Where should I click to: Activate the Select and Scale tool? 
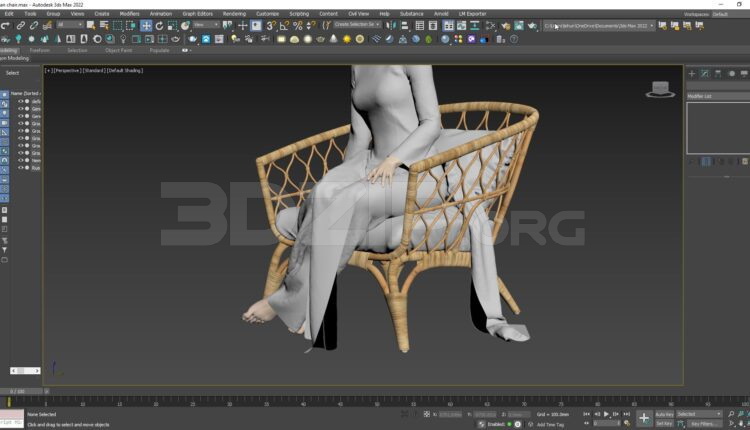pyautogui.click(x=172, y=25)
